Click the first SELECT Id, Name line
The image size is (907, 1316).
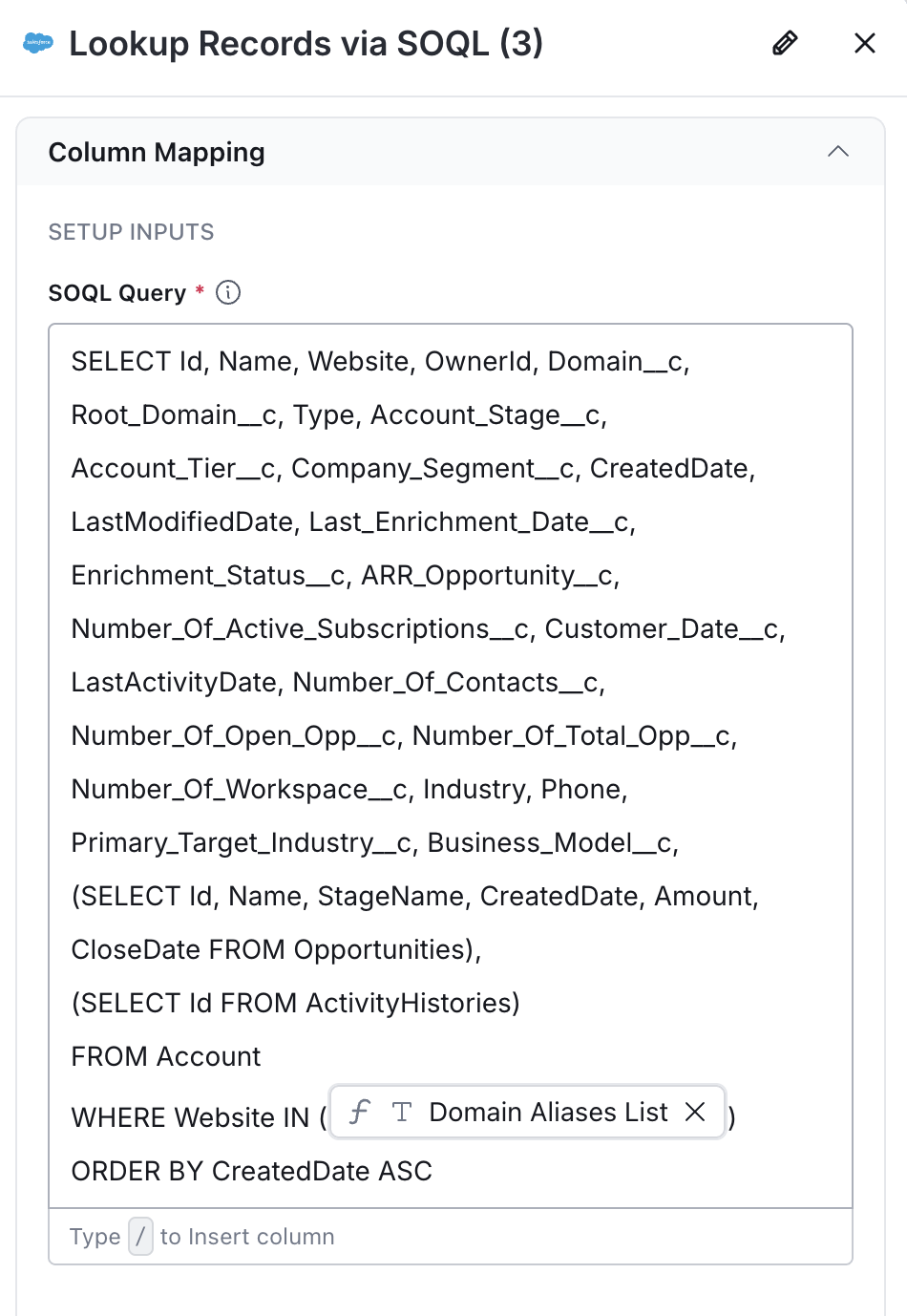click(x=380, y=361)
